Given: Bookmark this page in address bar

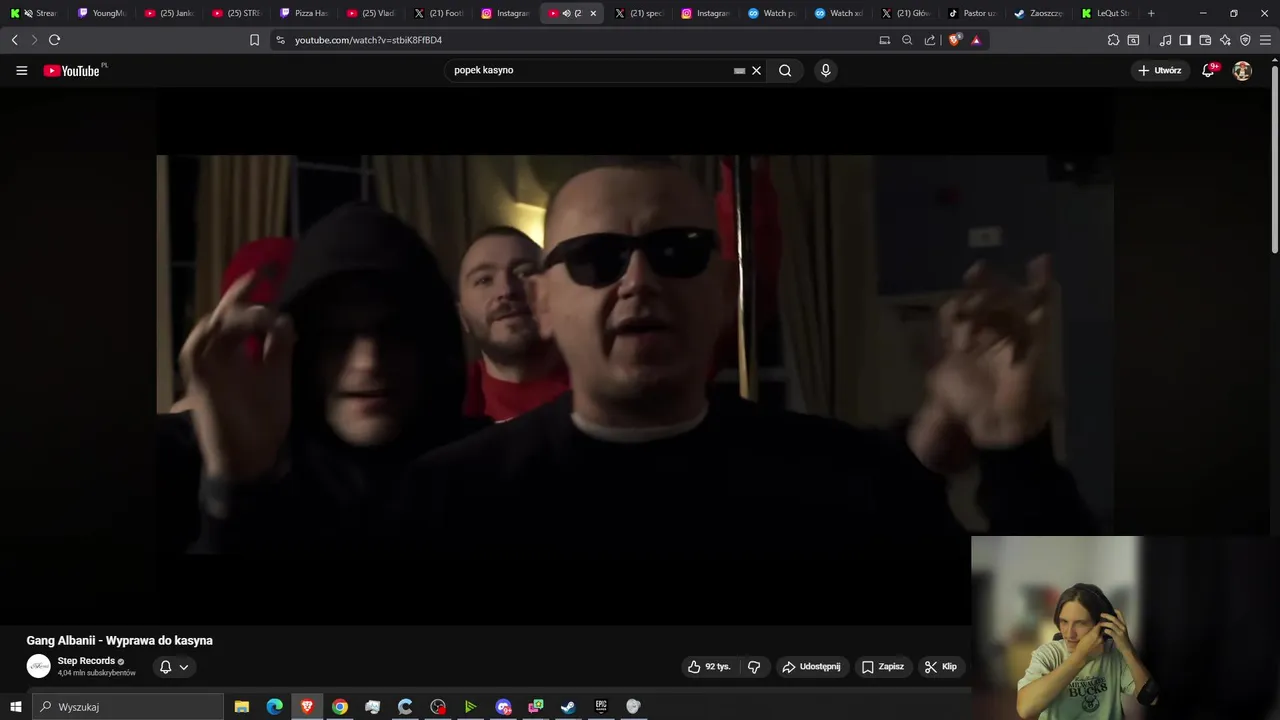Looking at the screenshot, I should coord(254,40).
